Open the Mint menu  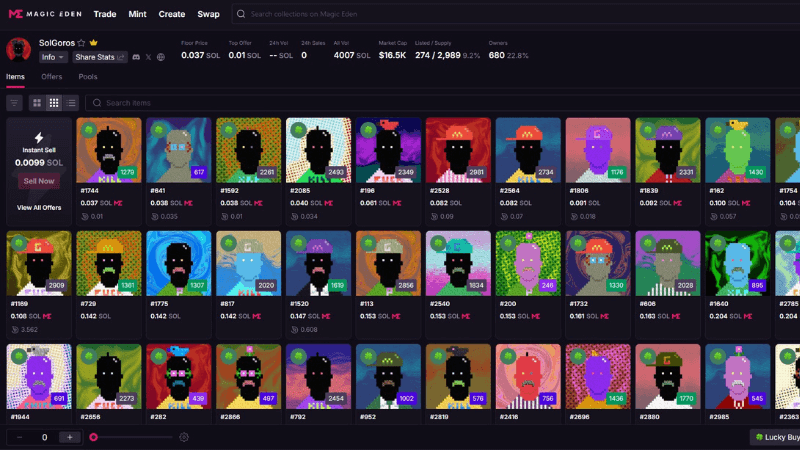[137, 14]
